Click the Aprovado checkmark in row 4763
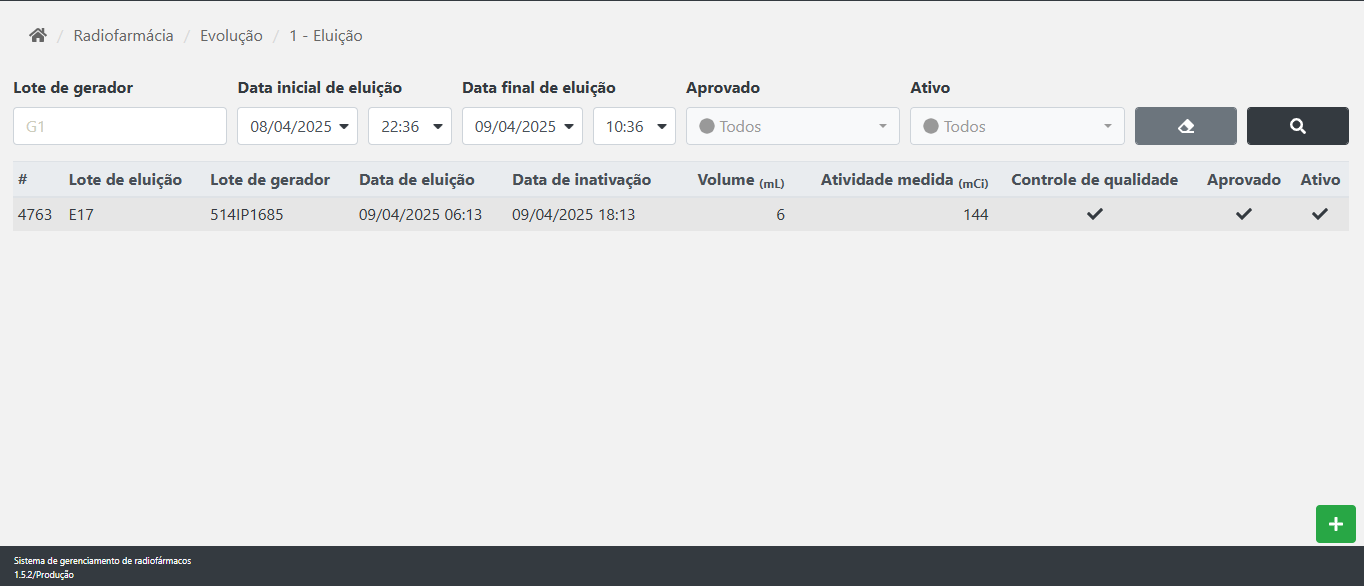The height and width of the screenshot is (586, 1364). pos(1243,214)
